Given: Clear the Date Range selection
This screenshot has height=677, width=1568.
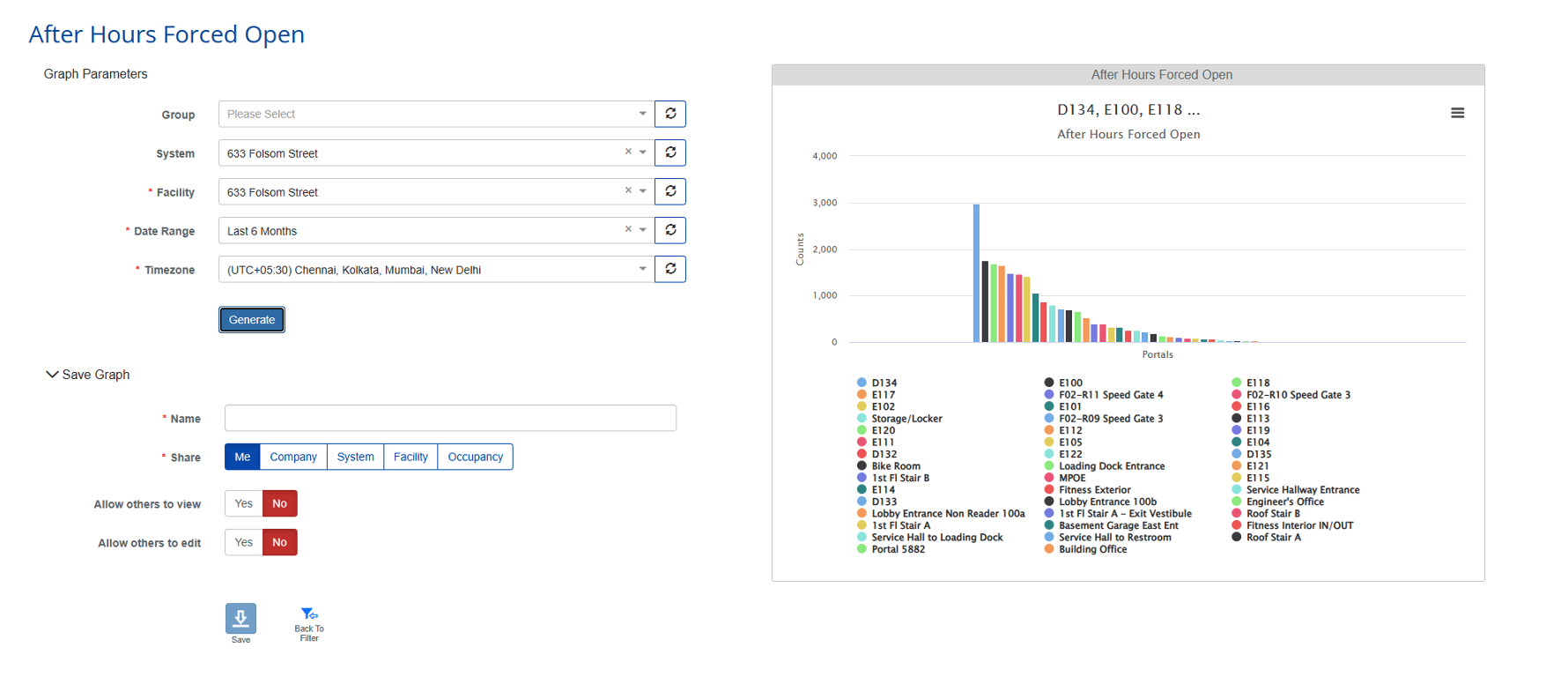Looking at the screenshot, I should point(628,229).
